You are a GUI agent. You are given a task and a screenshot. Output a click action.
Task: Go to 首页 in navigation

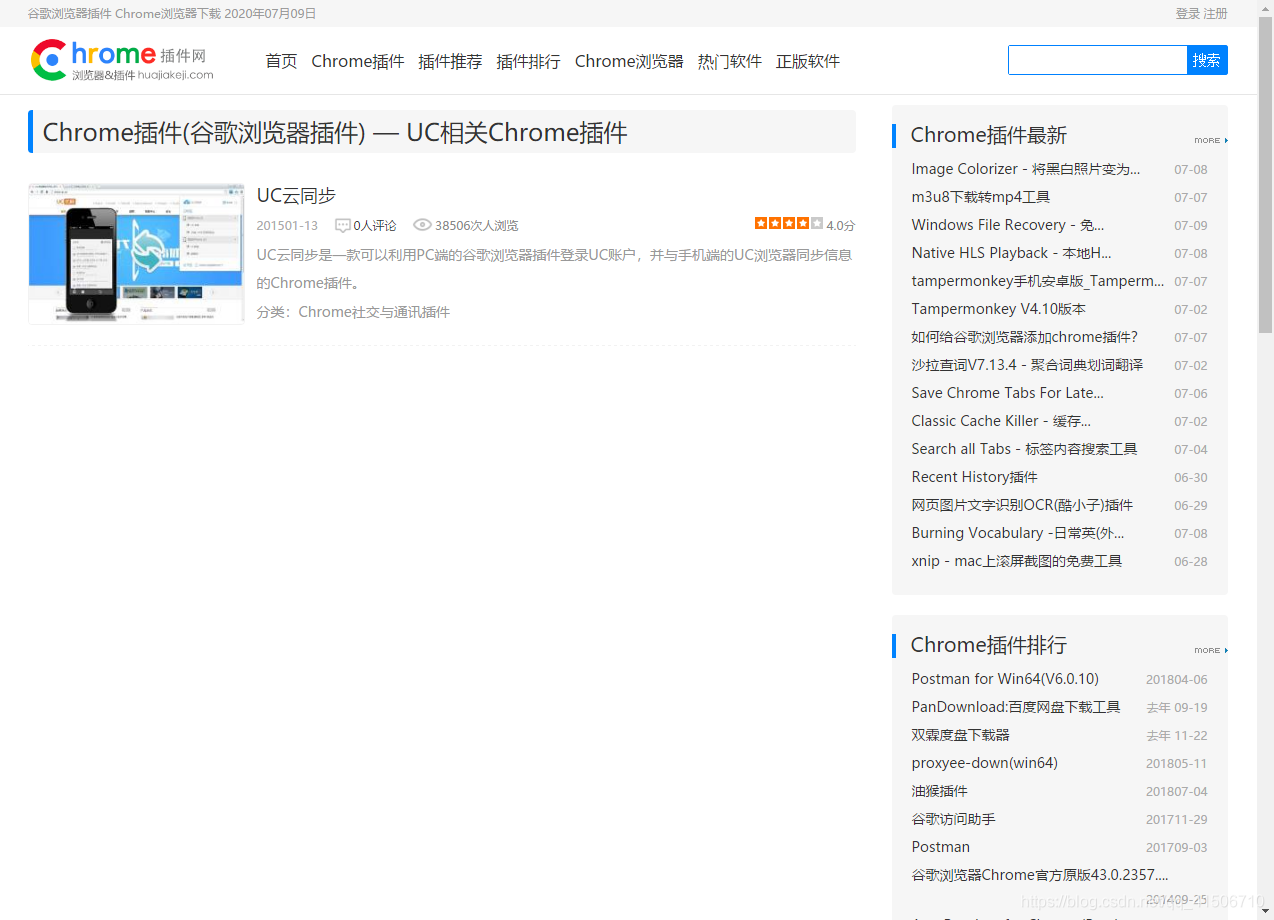point(281,61)
